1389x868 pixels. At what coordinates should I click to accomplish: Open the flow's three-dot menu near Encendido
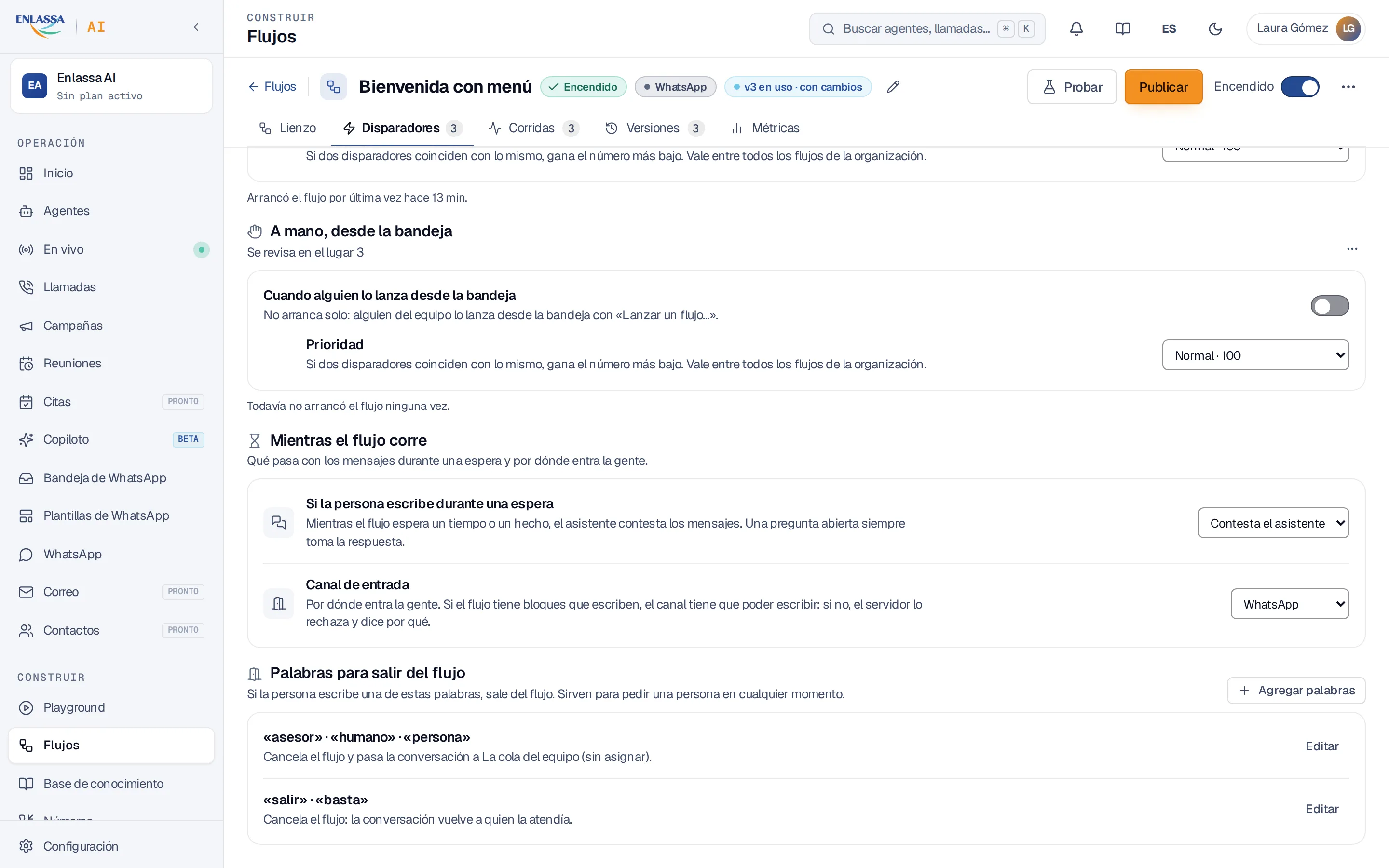click(1348, 87)
